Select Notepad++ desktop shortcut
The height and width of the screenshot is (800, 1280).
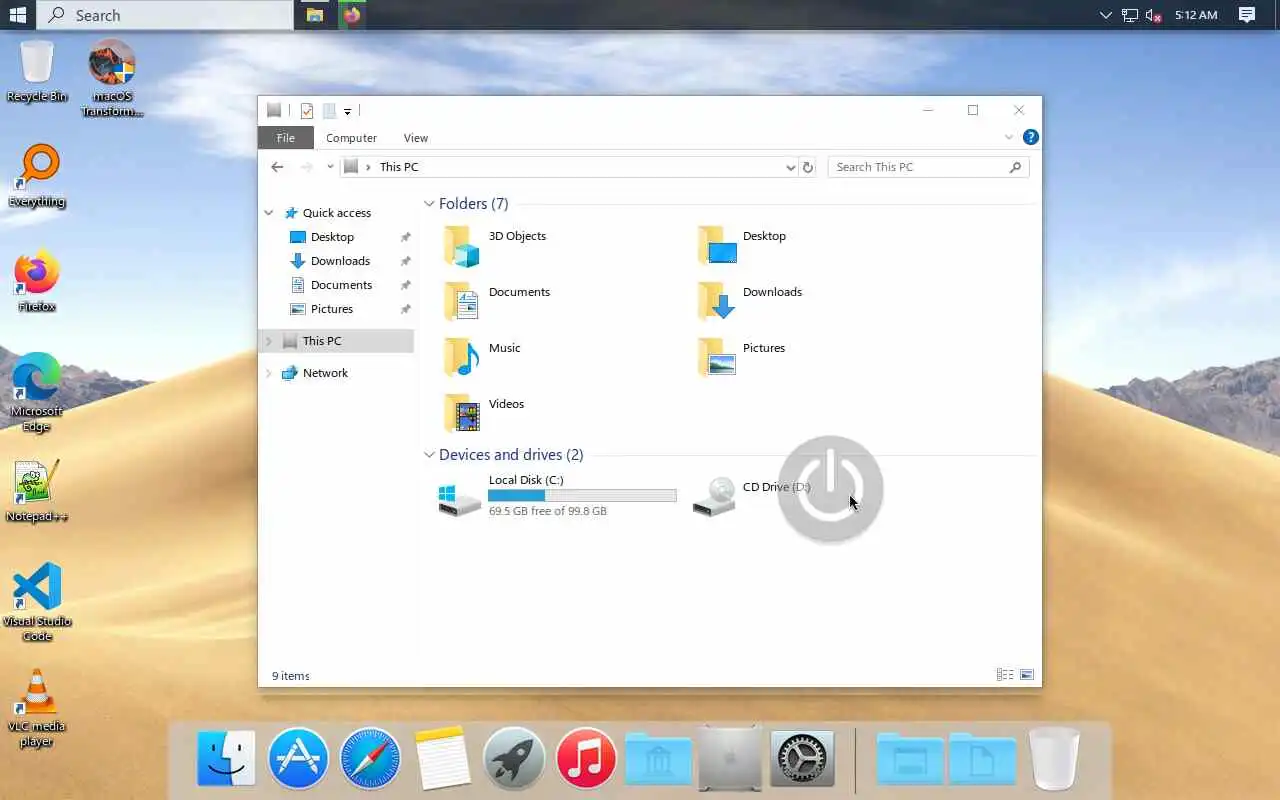[x=37, y=492]
